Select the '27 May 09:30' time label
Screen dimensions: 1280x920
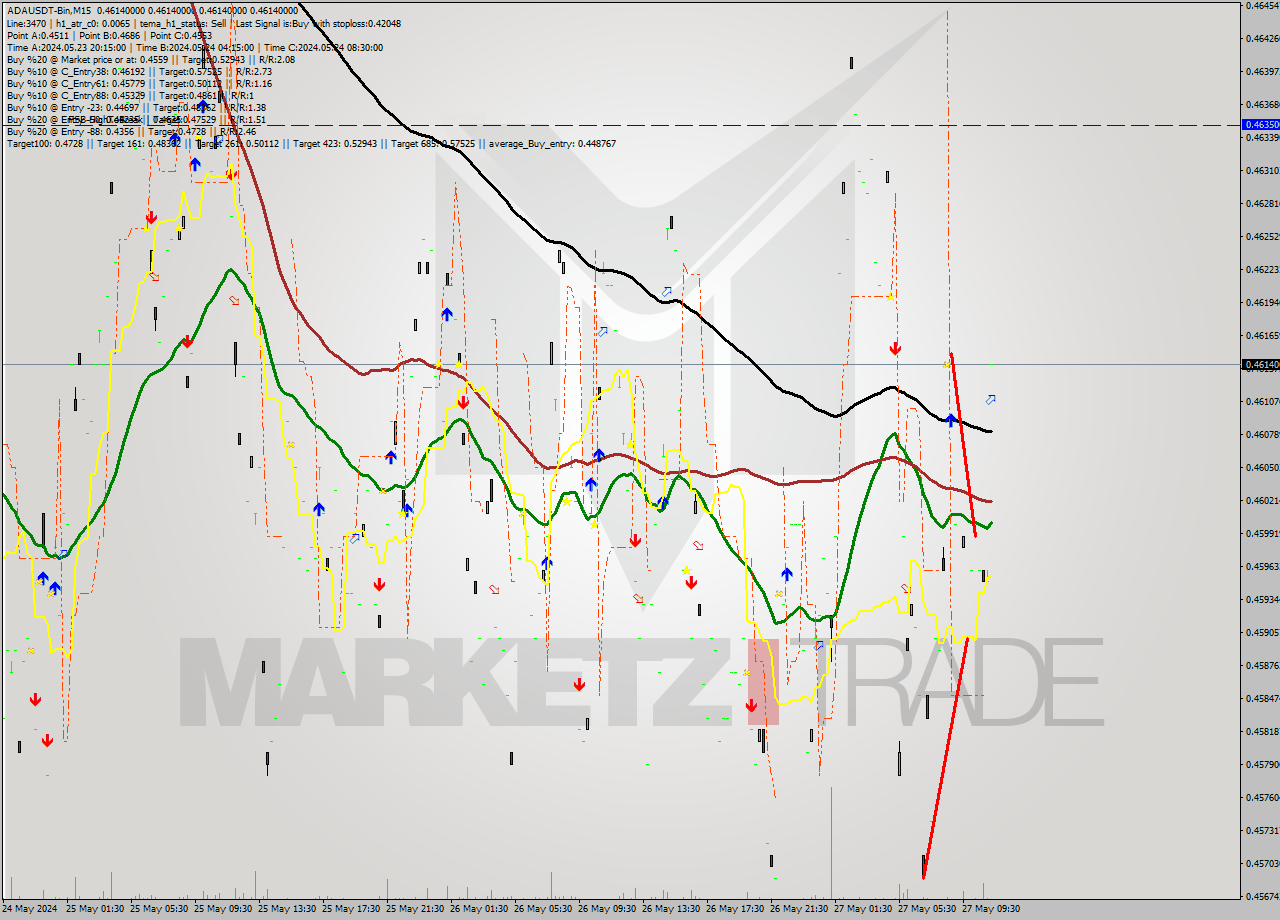tap(990, 909)
